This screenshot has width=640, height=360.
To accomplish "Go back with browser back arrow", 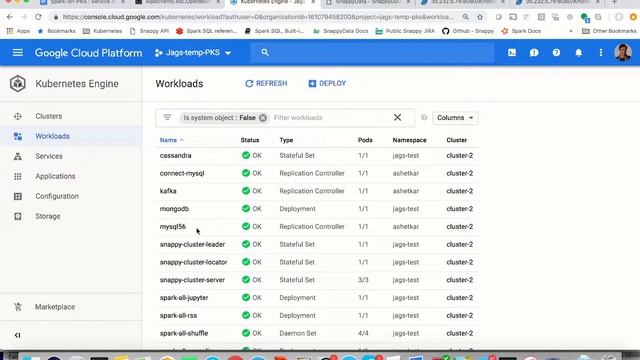I will (x=10, y=17).
